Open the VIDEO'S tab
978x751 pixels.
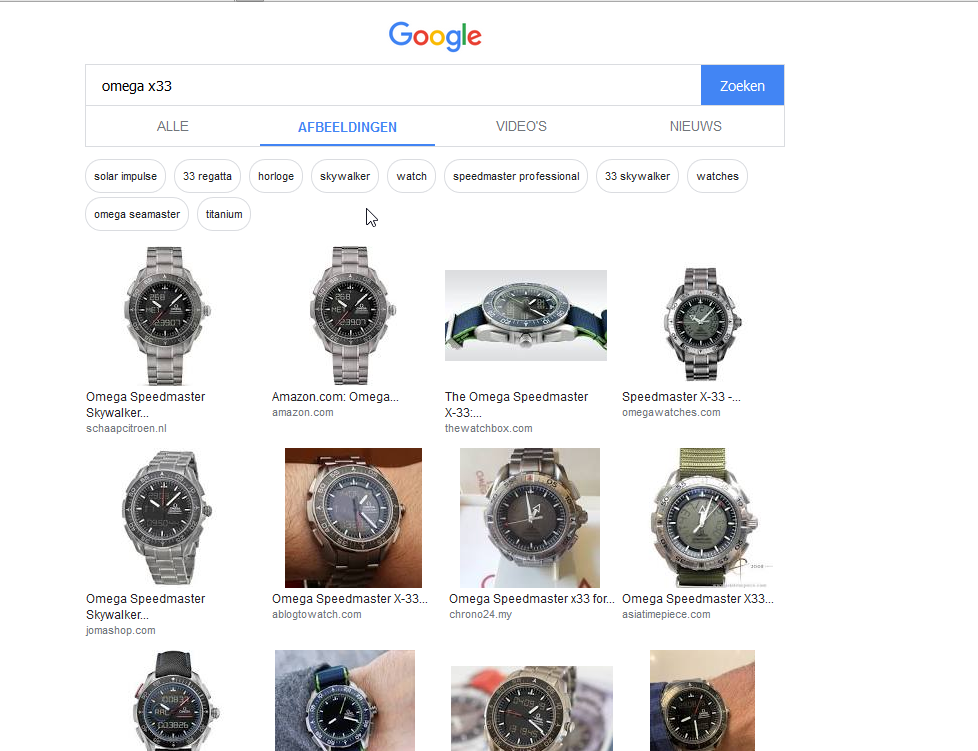[x=521, y=127]
